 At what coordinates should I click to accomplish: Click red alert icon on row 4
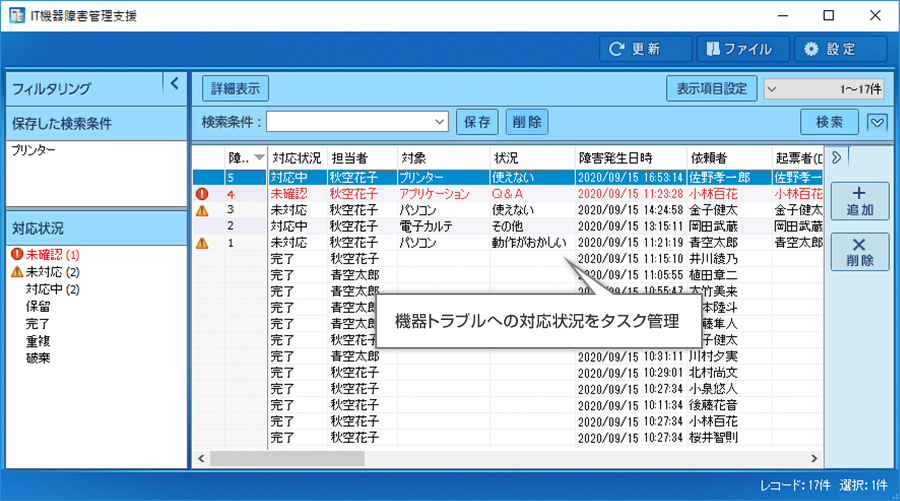point(202,194)
